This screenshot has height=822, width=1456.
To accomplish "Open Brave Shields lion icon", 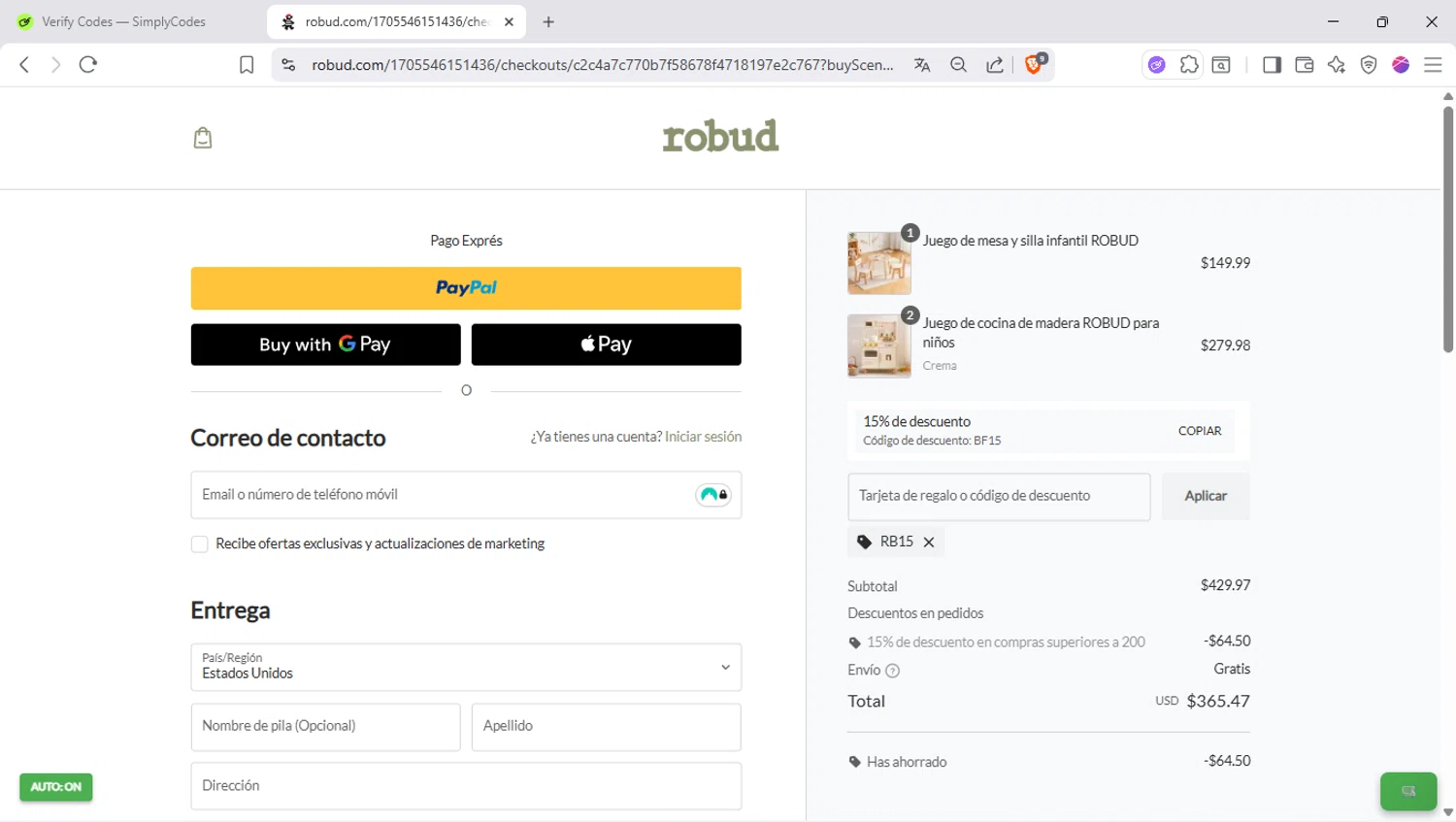I will point(1035,64).
